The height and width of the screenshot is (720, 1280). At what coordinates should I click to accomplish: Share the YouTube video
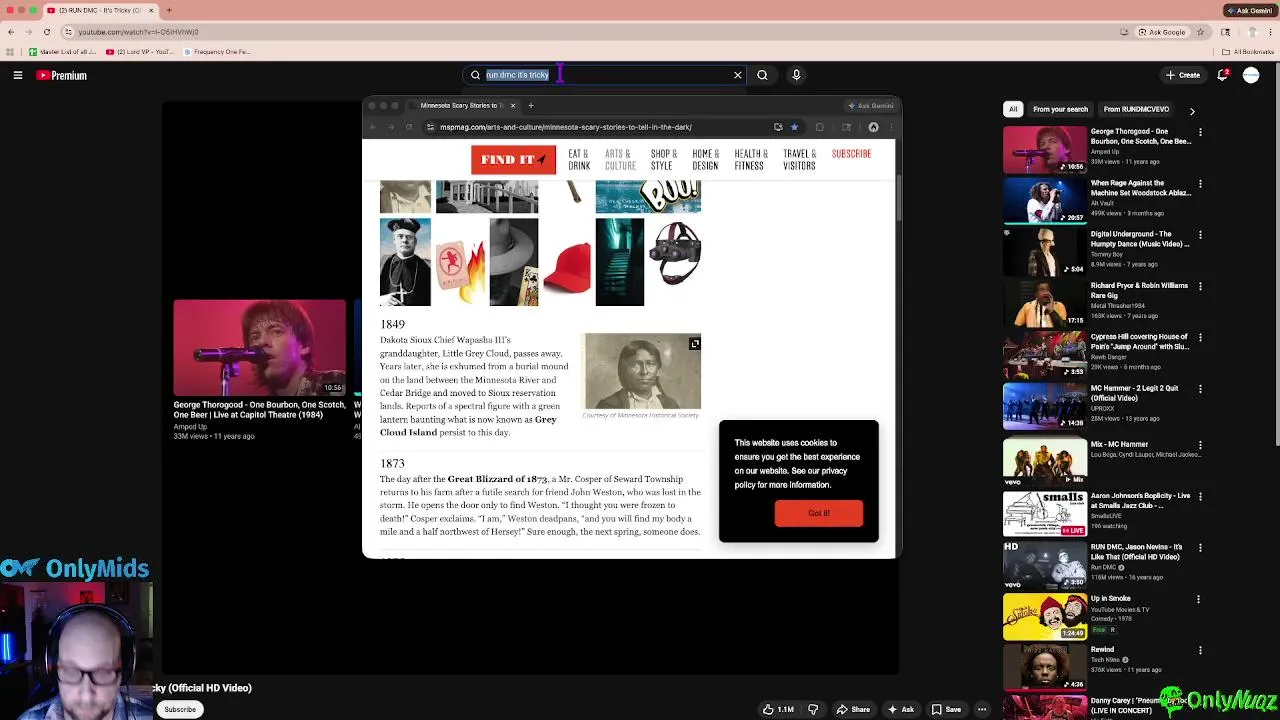click(853, 709)
